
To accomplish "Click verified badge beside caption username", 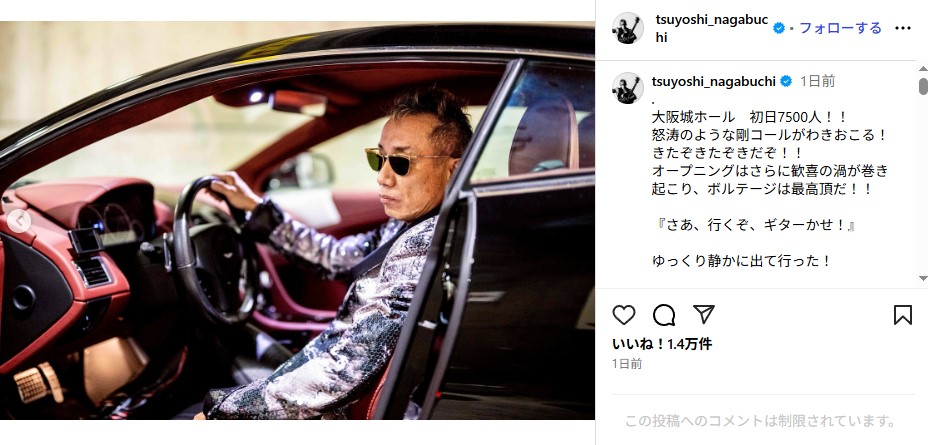I will [x=786, y=82].
